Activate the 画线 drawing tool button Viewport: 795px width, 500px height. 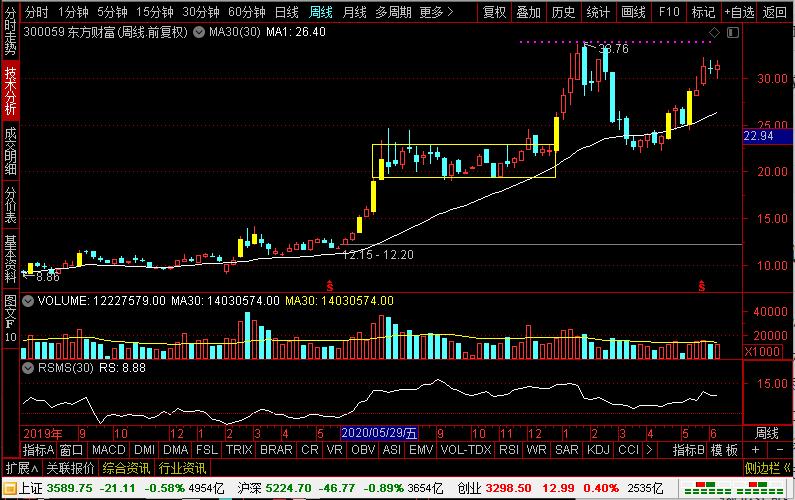tap(633, 12)
